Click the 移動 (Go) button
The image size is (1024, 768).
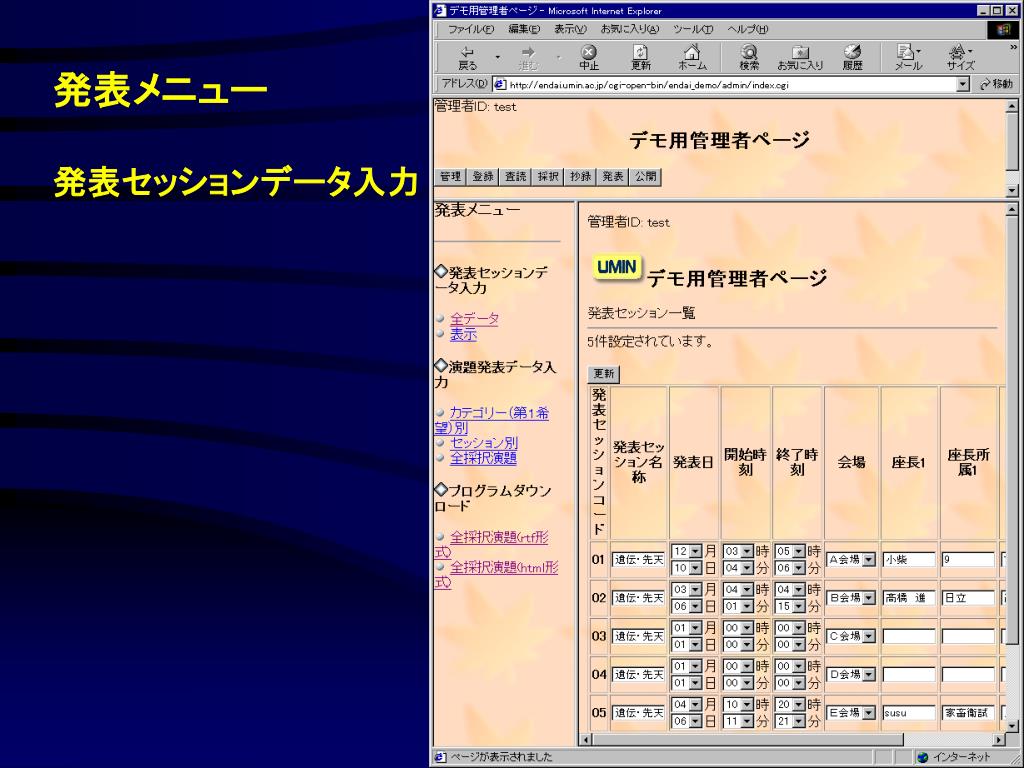pos(996,84)
